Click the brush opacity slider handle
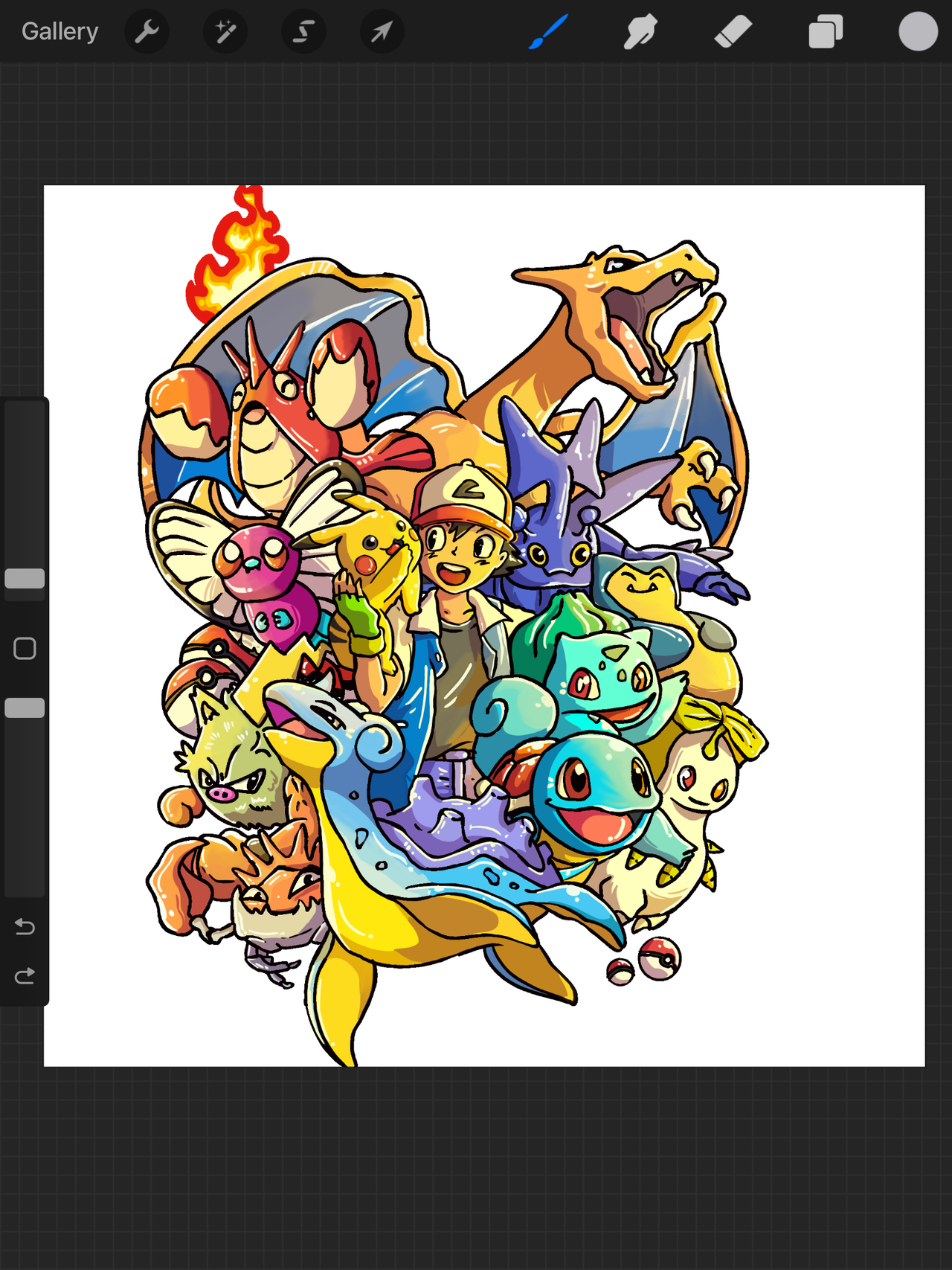The image size is (952, 1270). point(25,708)
